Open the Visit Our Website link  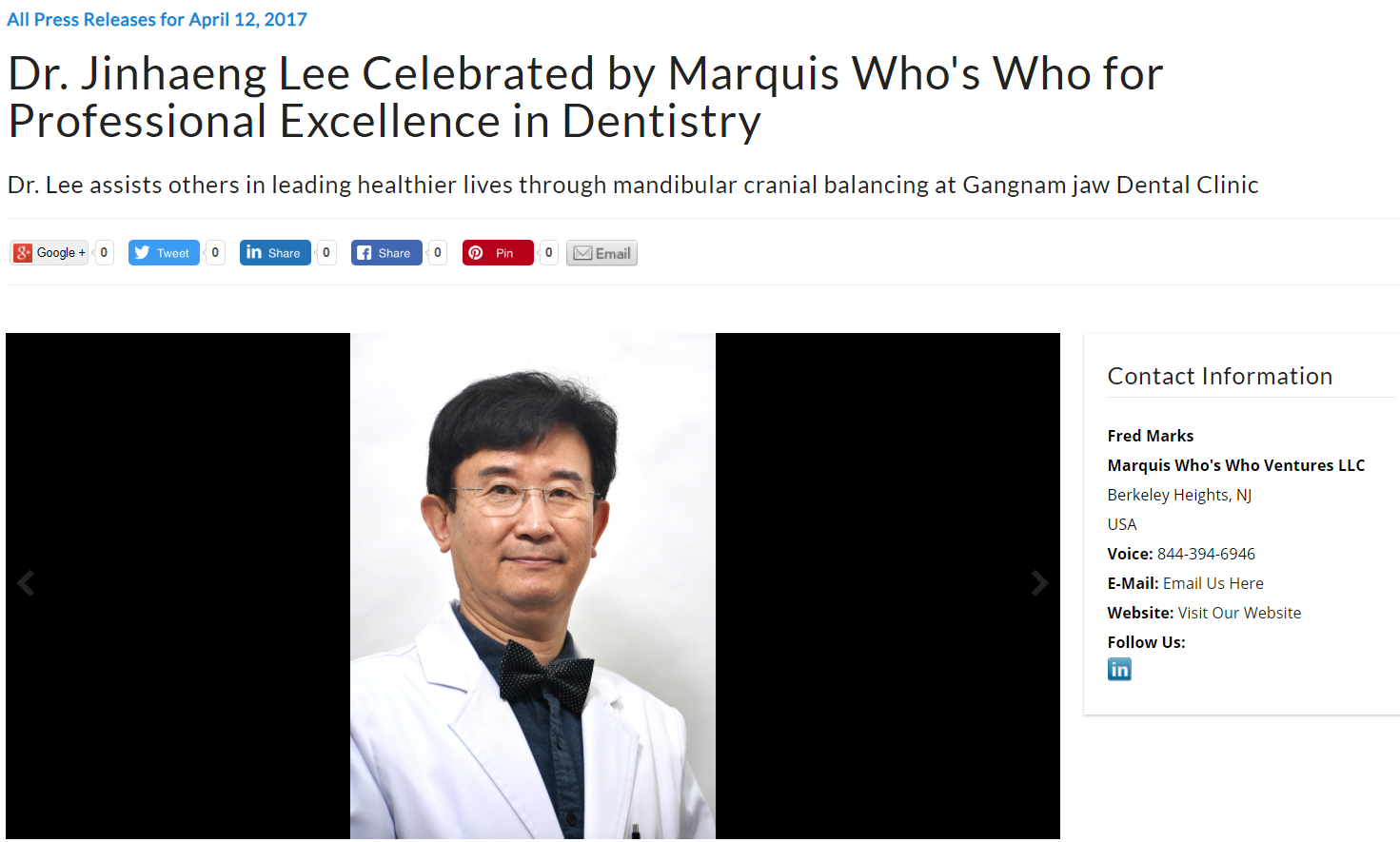click(x=1239, y=613)
